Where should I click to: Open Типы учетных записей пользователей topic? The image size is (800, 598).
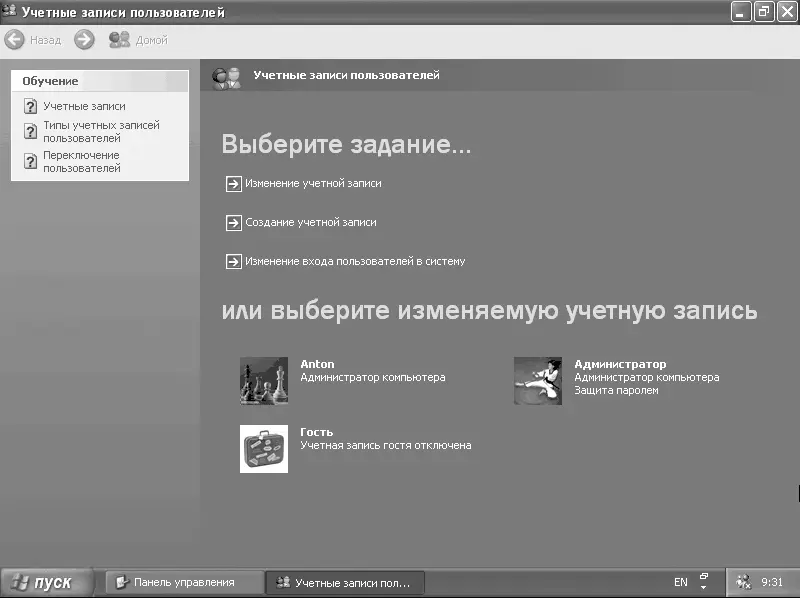[x=101, y=132]
